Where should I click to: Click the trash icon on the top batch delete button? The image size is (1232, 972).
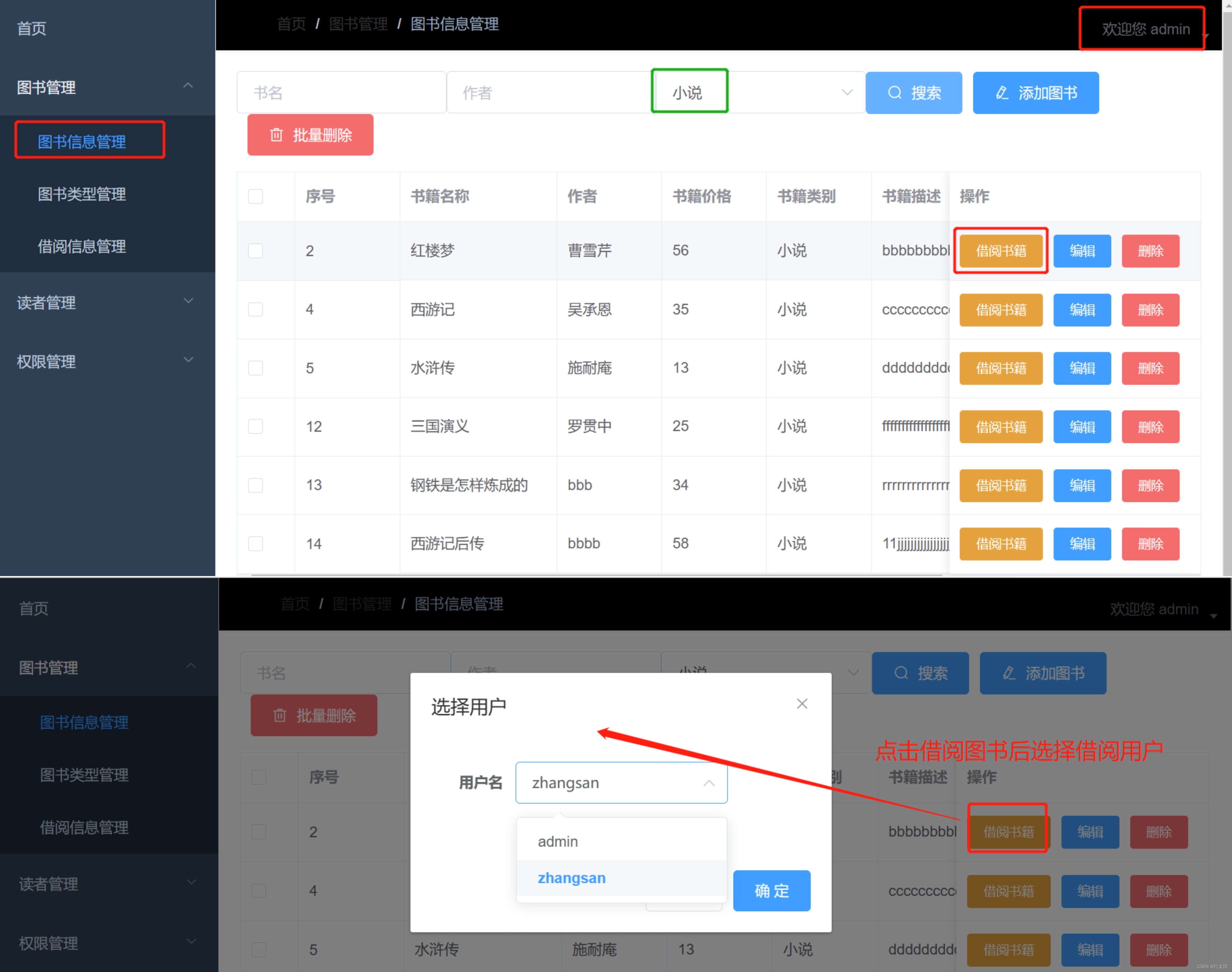click(x=276, y=135)
